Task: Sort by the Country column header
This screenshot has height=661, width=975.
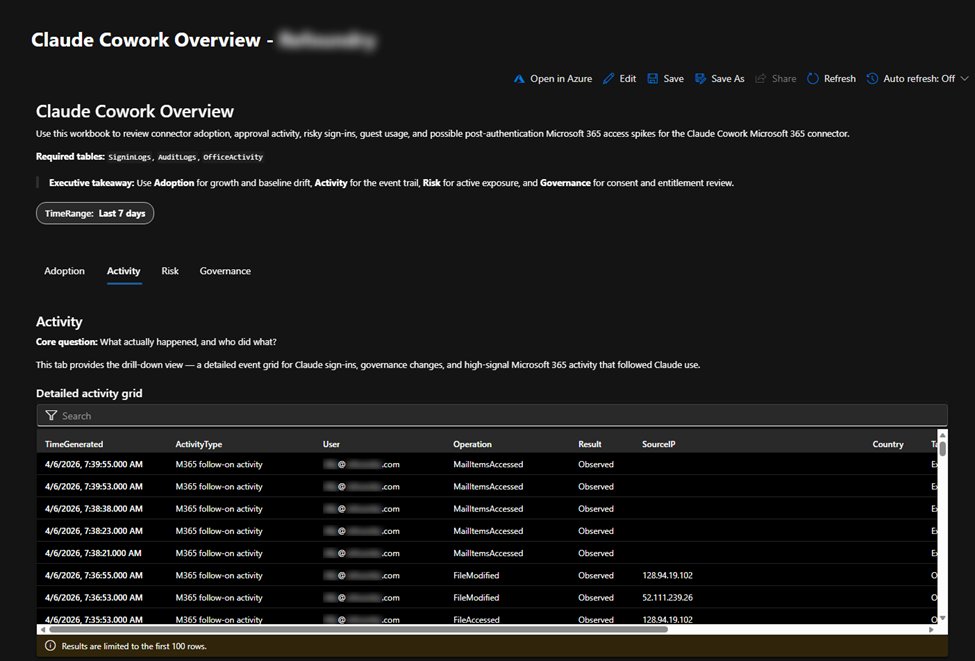Action: pyautogui.click(x=888, y=444)
